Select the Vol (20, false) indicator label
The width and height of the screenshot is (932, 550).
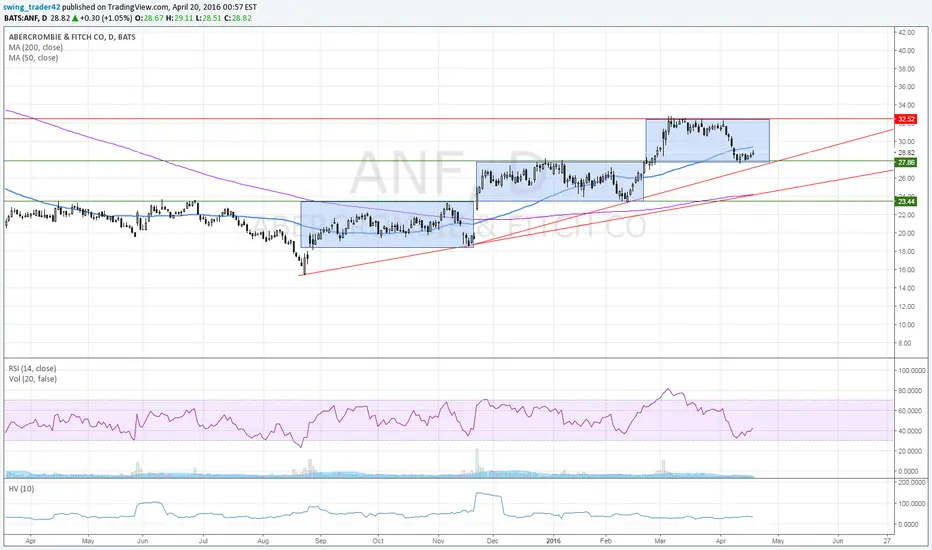(x=33, y=379)
